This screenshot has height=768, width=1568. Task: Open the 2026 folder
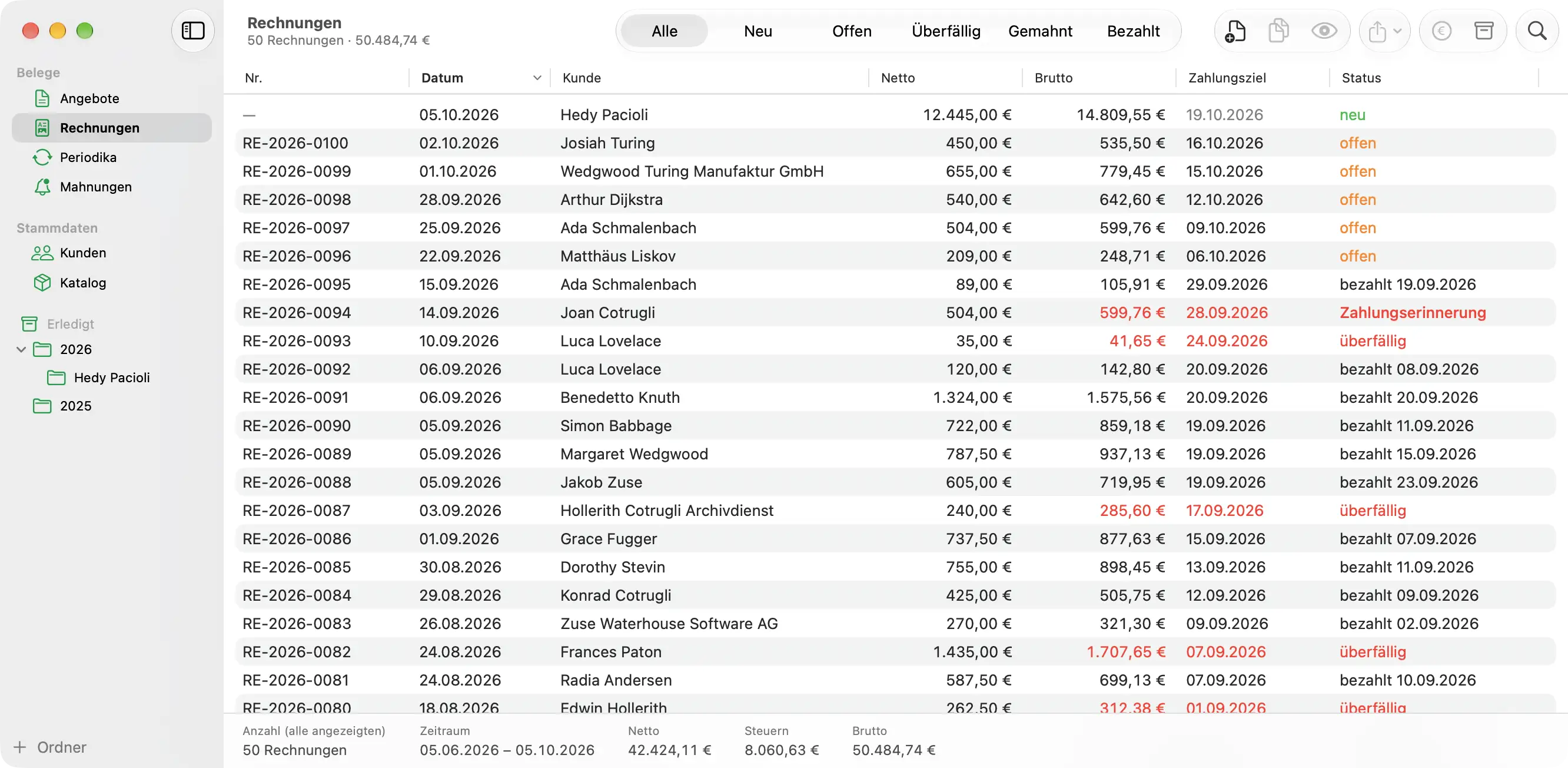tap(75, 350)
